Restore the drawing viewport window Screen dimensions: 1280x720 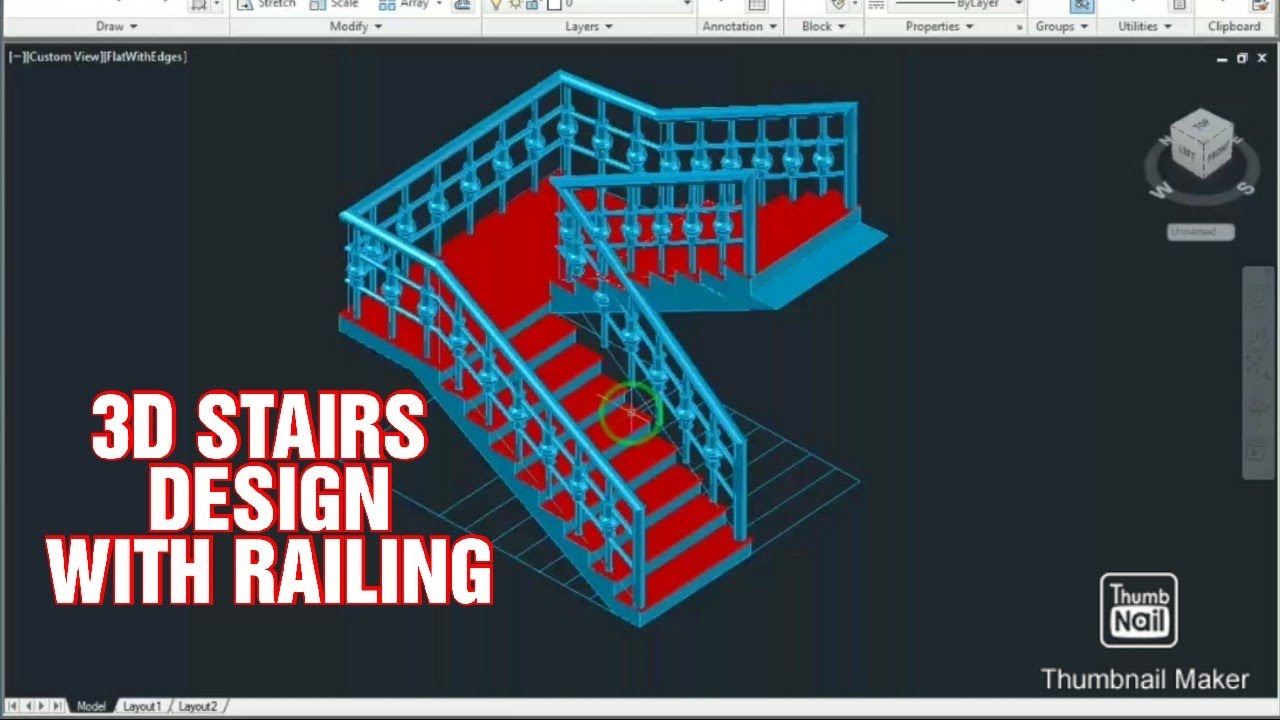[x=1243, y=58]
